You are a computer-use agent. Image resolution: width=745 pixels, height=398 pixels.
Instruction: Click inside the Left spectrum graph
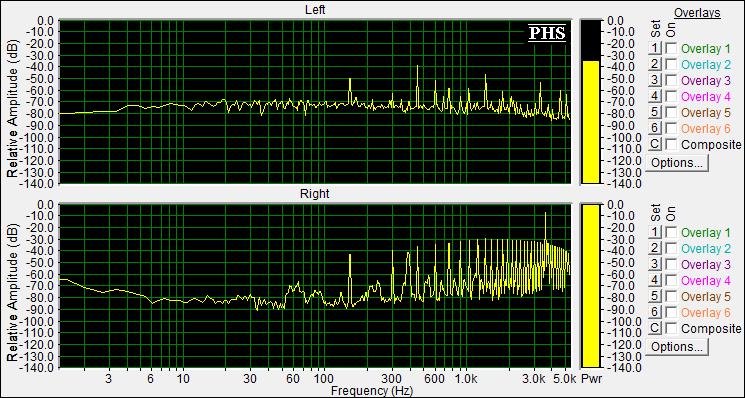315,102
